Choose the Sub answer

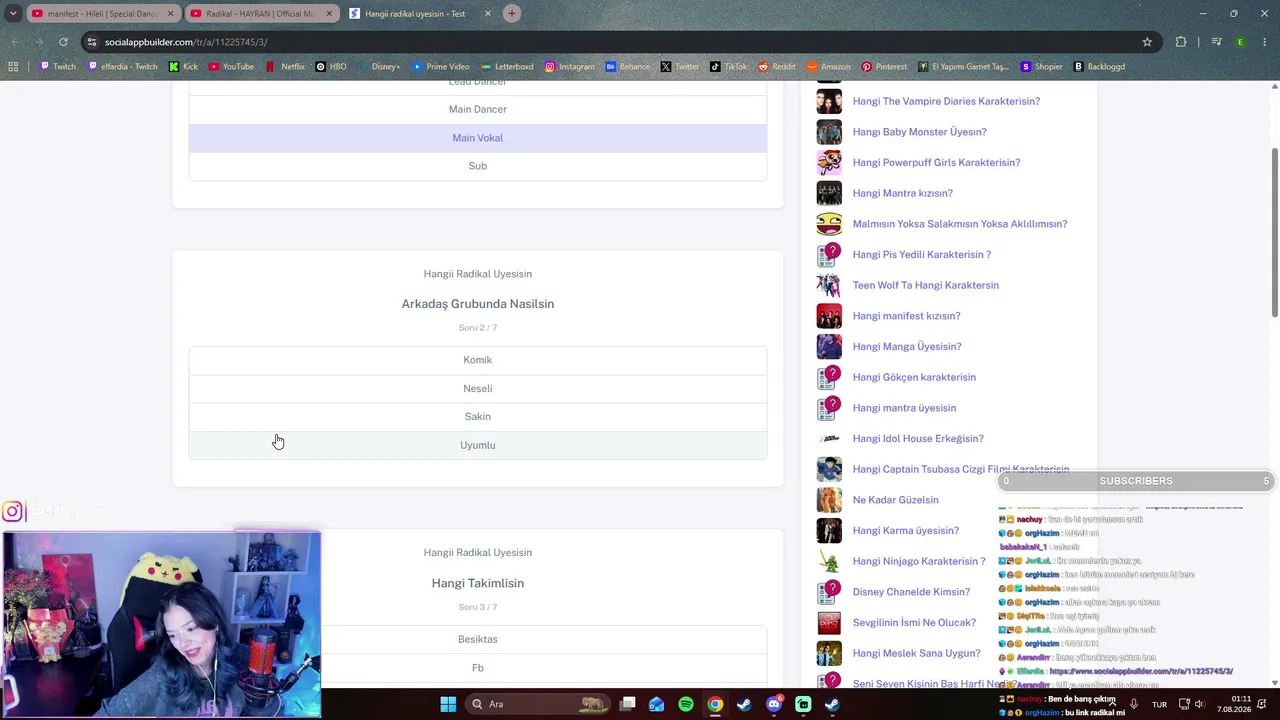pyautogui.click(x=478, y=166)
